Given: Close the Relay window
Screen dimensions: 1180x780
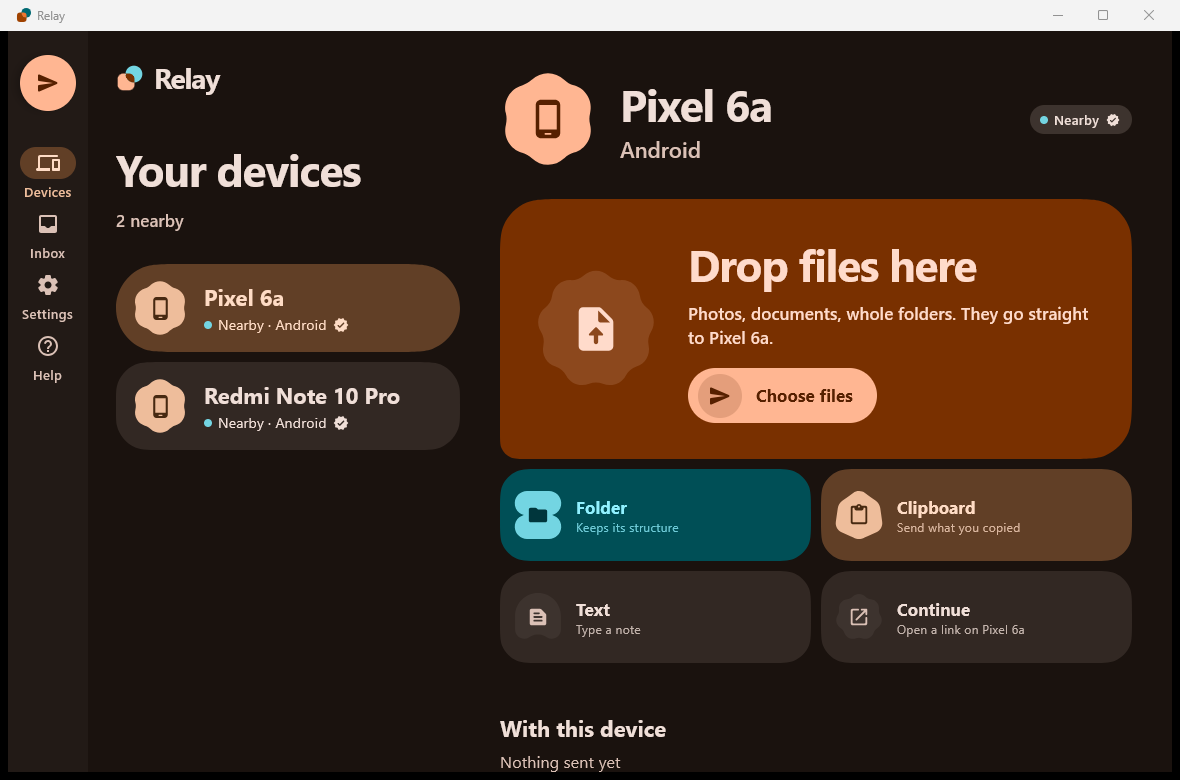Looking at the screenshot, I should pos(1148,15).
